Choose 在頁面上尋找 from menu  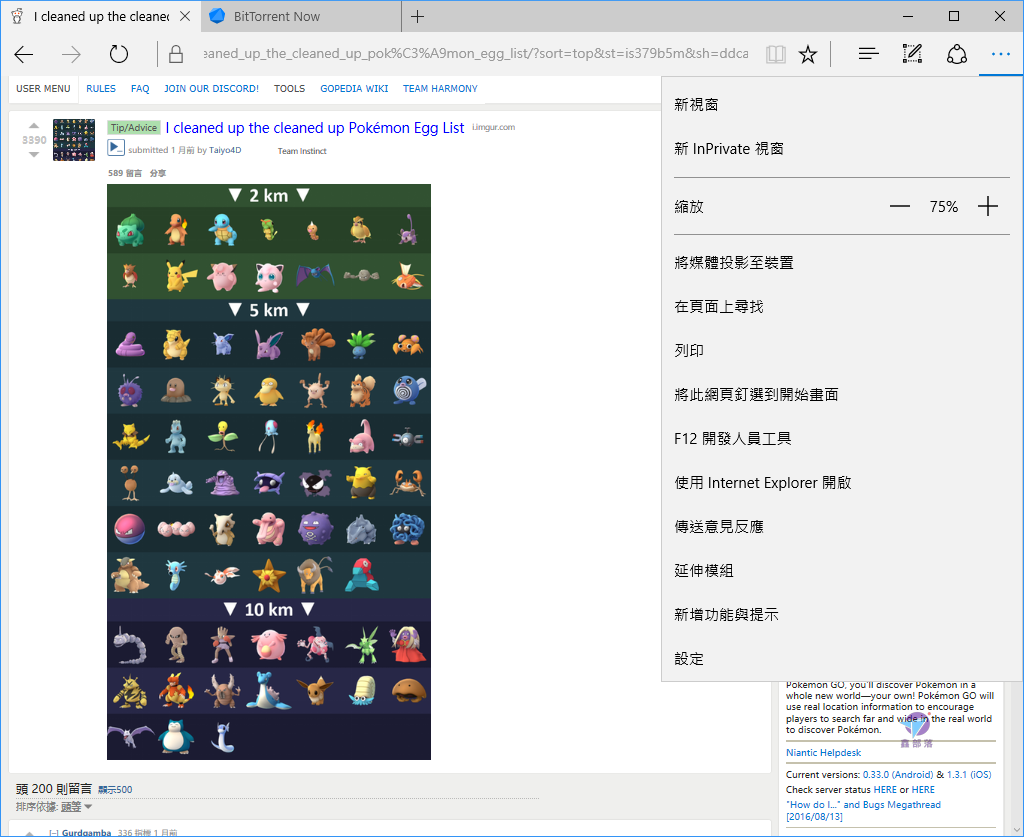click(x=842, y=307)
